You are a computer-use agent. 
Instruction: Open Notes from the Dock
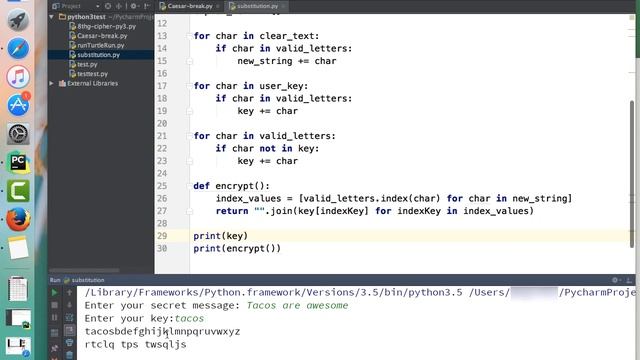[18, 247]
